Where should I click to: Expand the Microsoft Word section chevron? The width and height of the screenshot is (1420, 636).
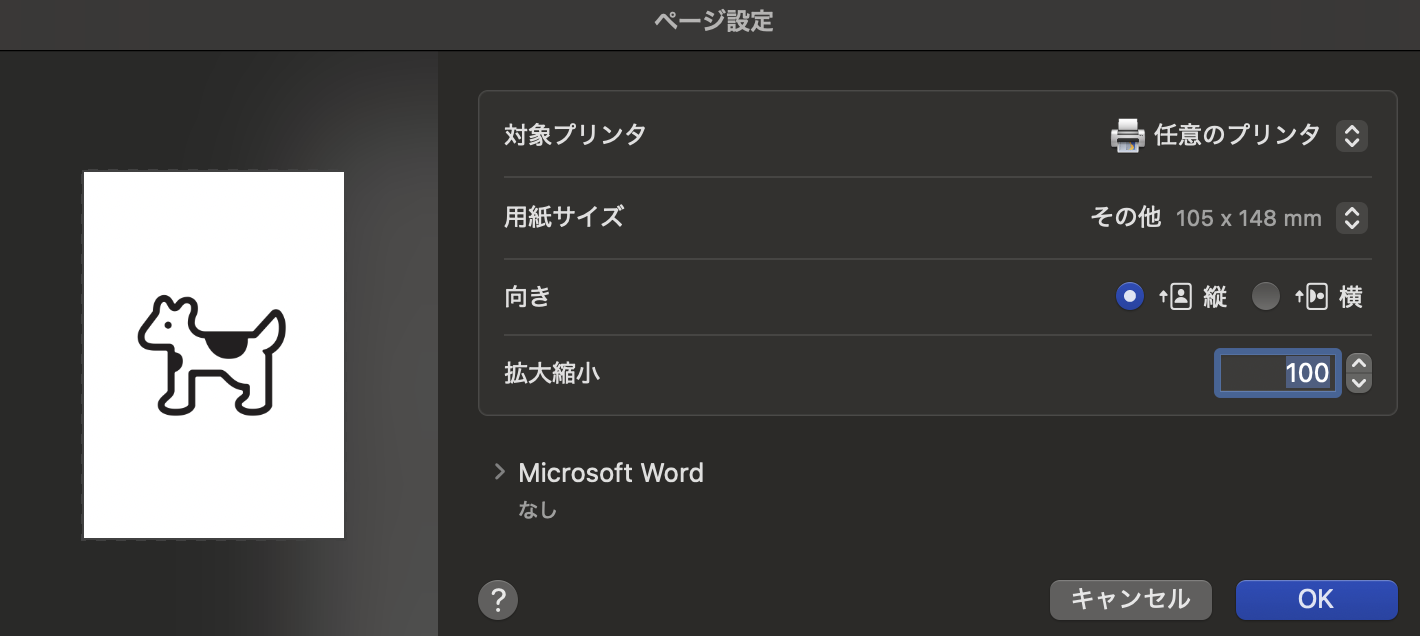click(500, 472)
